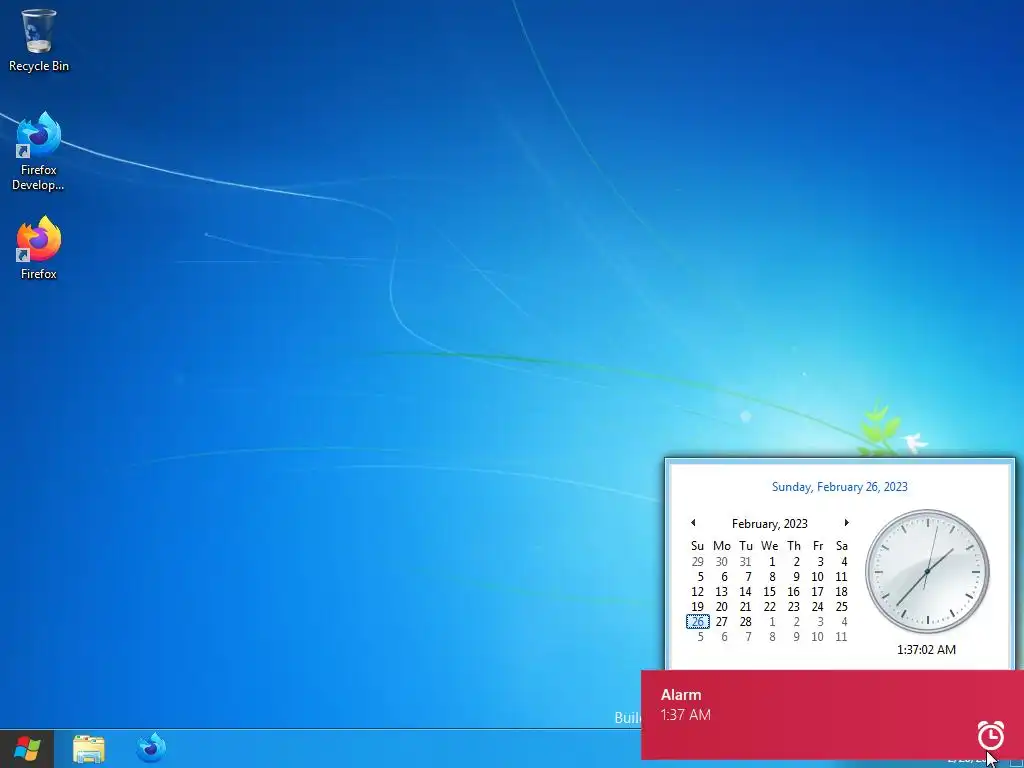Click the February, 2023 month header

pos(769,524)
